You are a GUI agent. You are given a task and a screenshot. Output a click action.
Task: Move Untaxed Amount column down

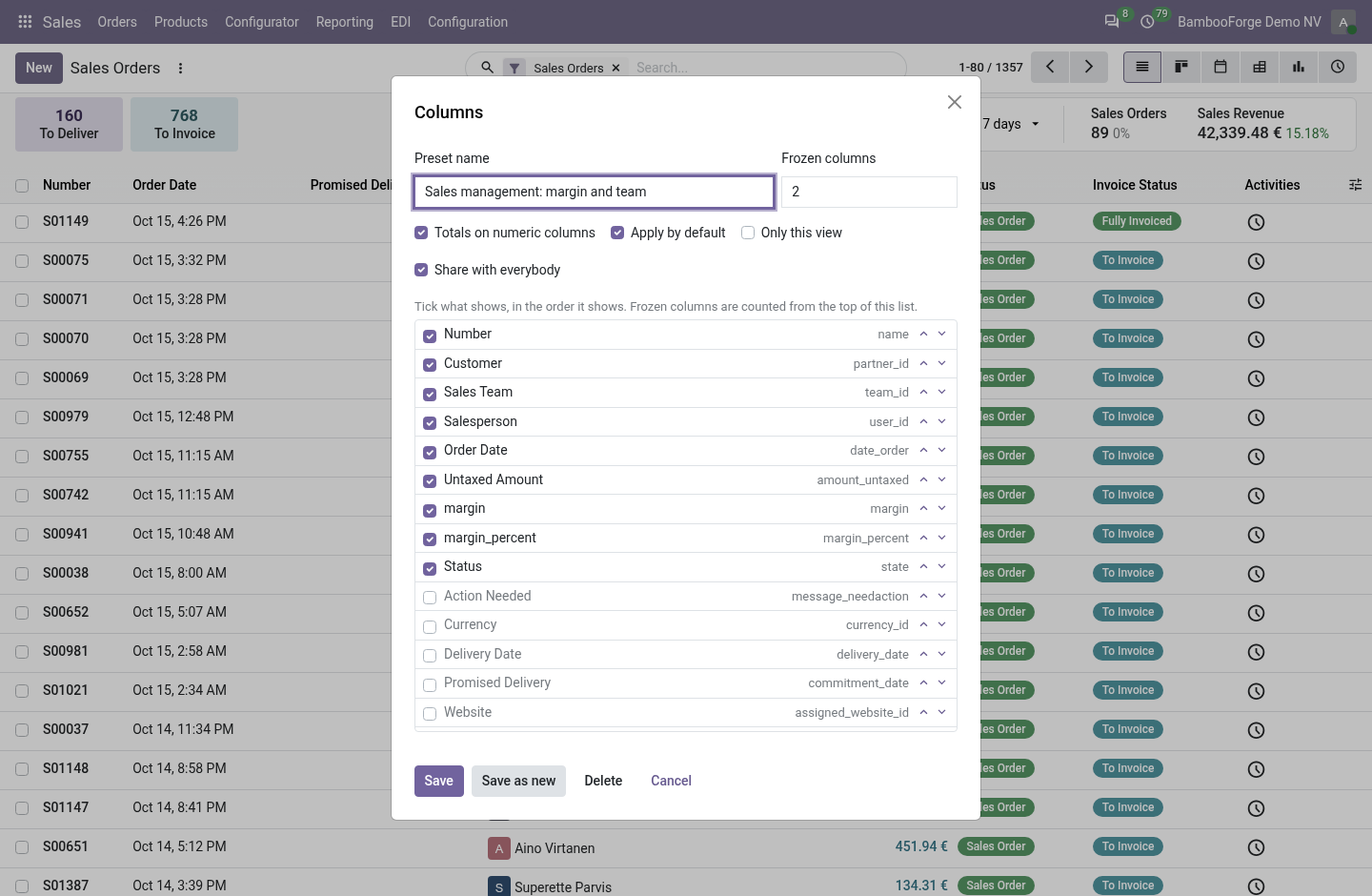[941, 479]
